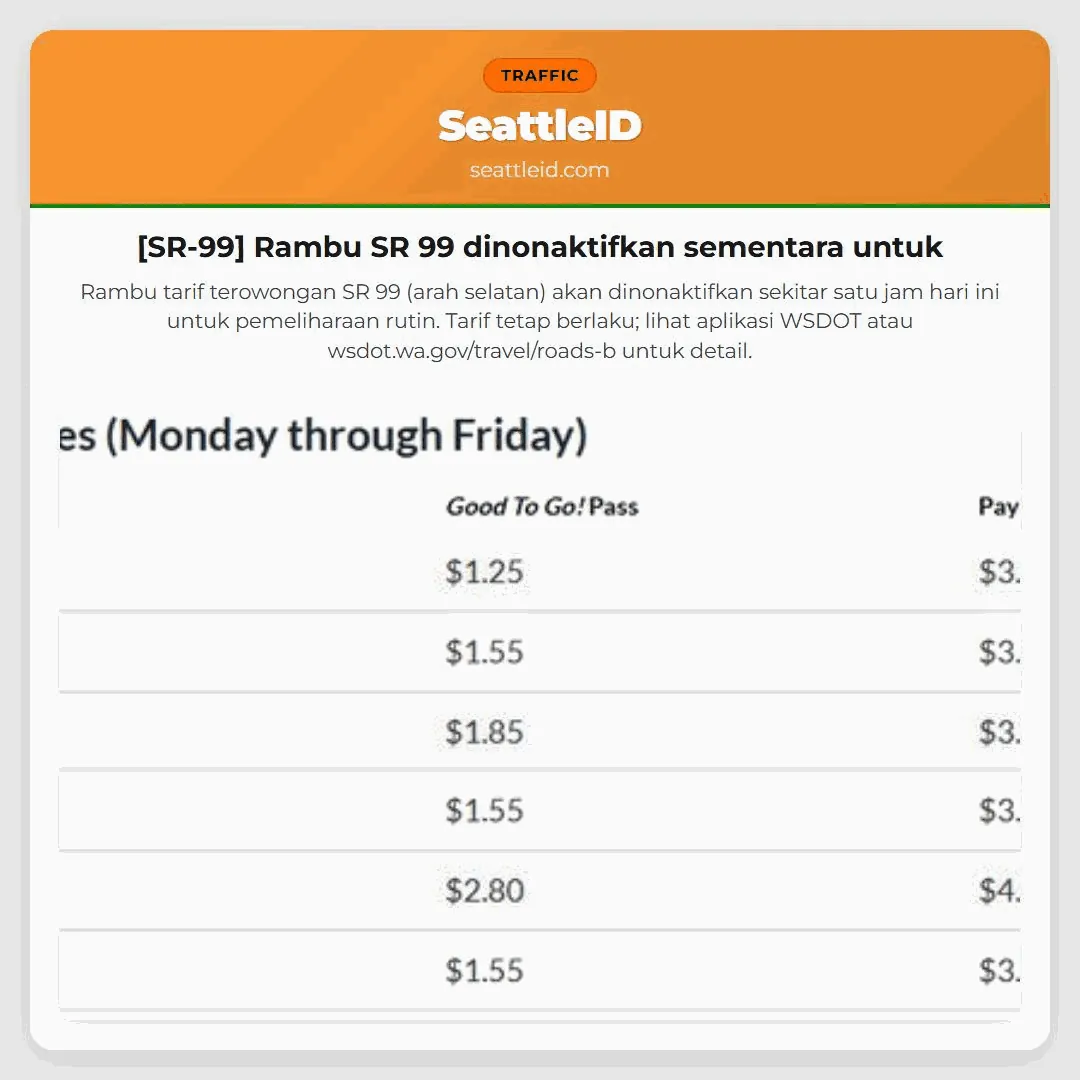This screenshot has width=1080, height=1080.
Task: Open the SR-99 Rambu headline
Action: [x=539, y=247]
